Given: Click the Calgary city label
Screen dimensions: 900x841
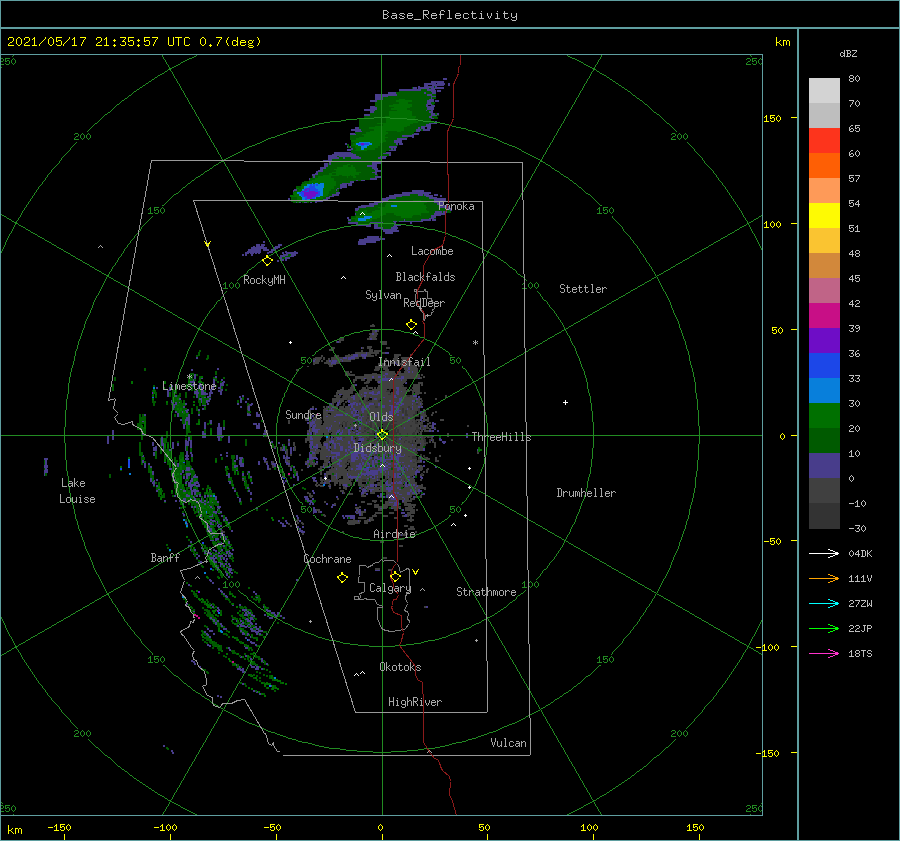Looking at the screenshot, I should pyautogui.click(x=390, y=588).
